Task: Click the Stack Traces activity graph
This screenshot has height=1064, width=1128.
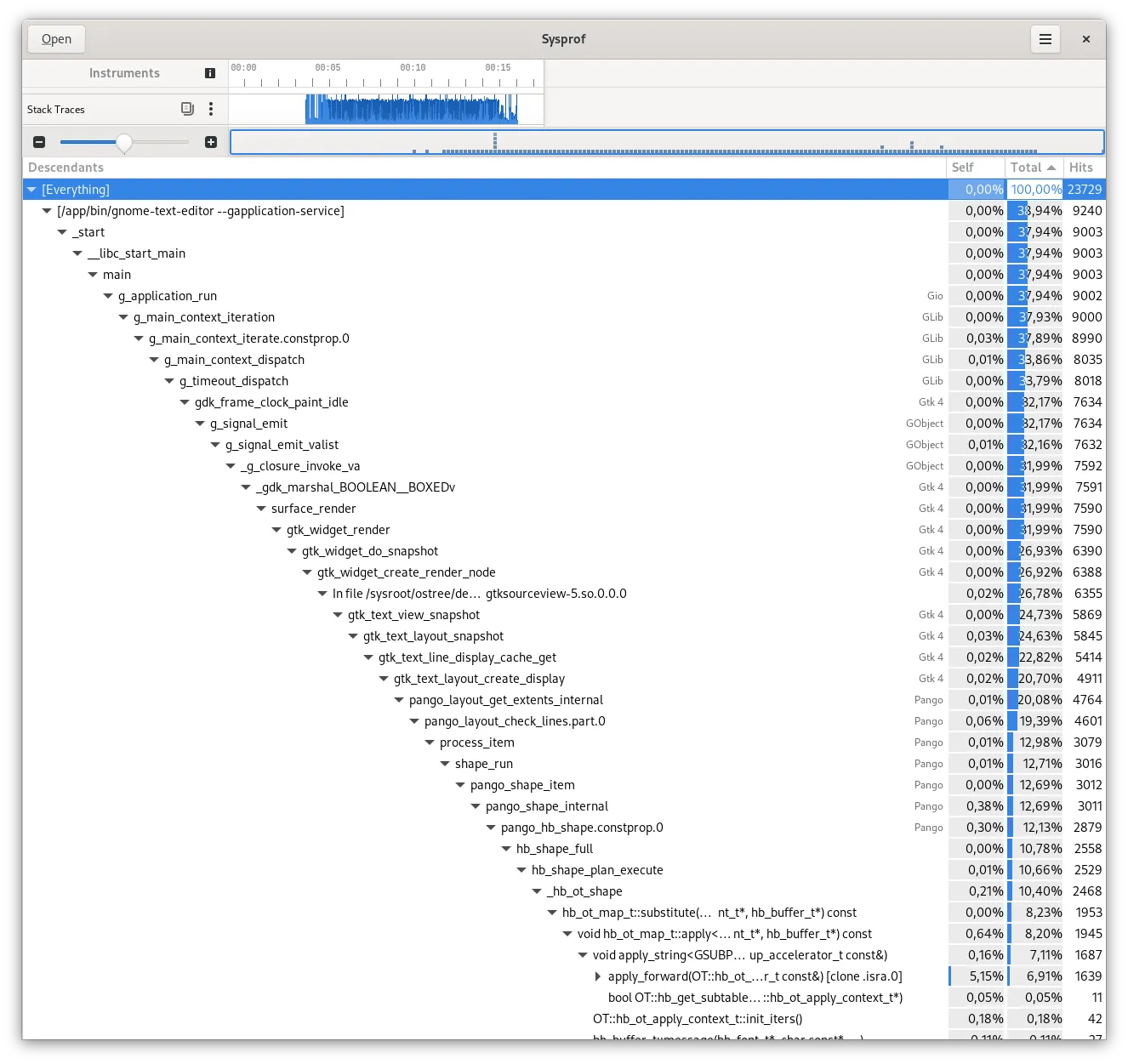Action: click(412, 109)
